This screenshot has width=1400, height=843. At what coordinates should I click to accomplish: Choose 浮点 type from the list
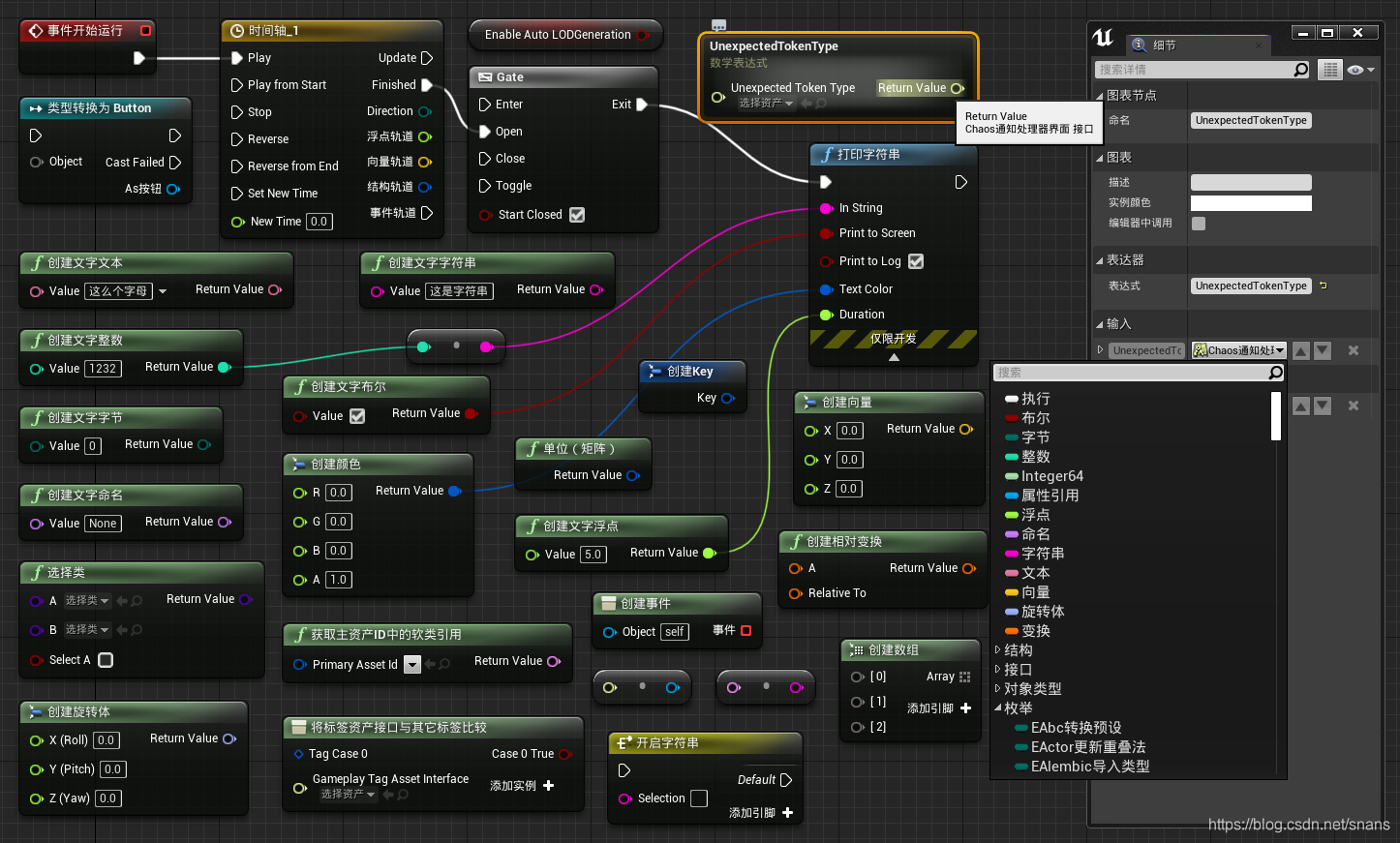(x=1035, y=515)
